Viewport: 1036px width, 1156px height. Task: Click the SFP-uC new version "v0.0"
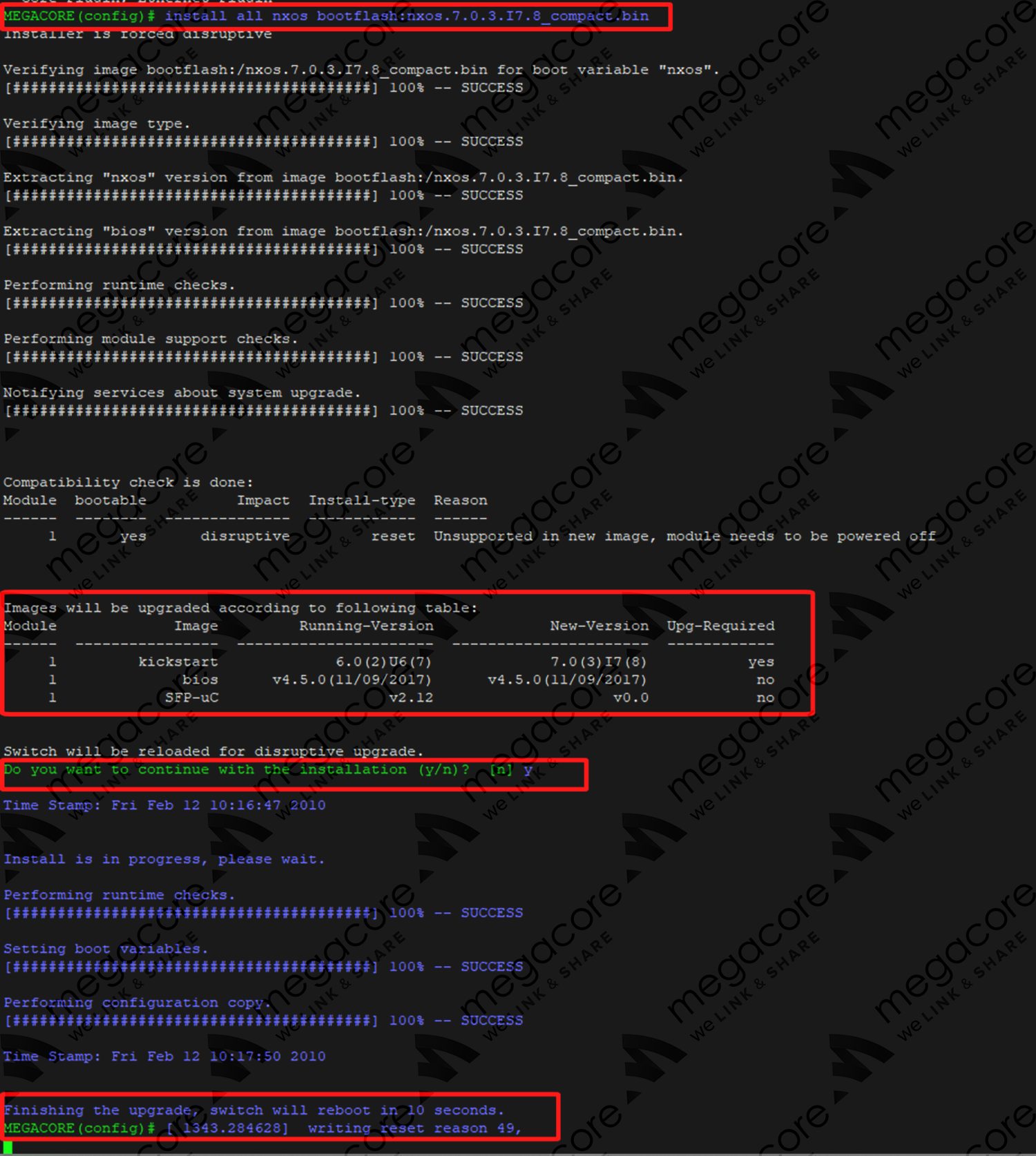(x=631, y=698)
